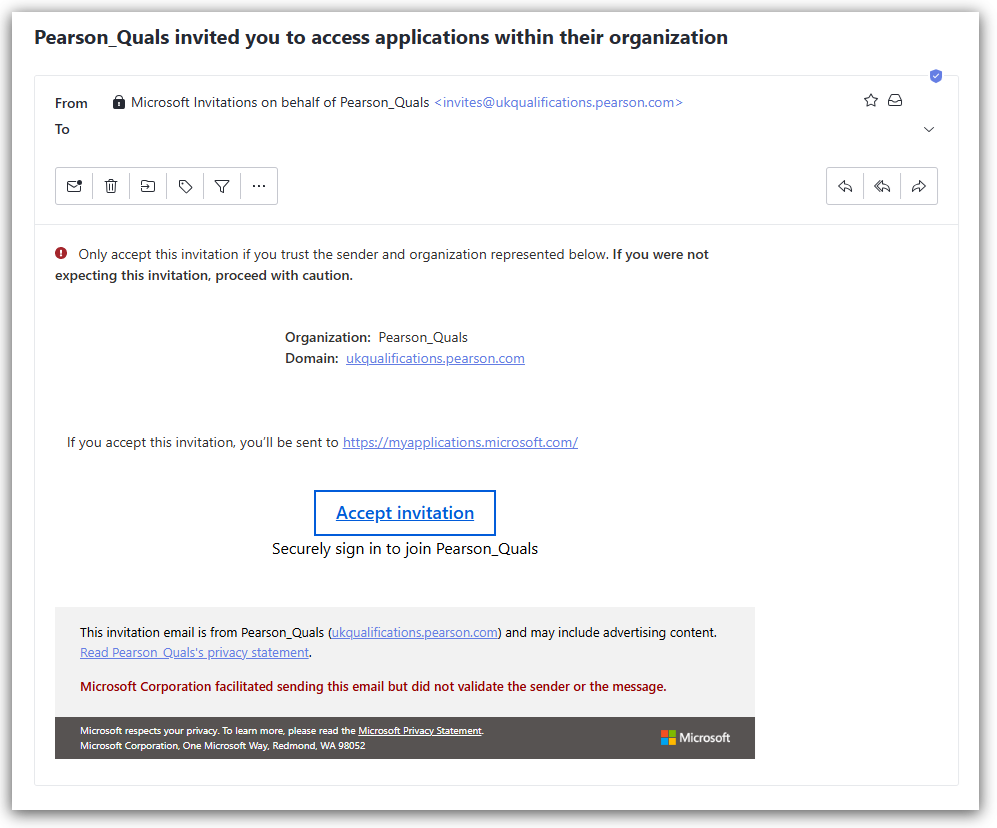Mark the email as unread
The height and width of the screenshot is (828, 997).
point(74,186)
